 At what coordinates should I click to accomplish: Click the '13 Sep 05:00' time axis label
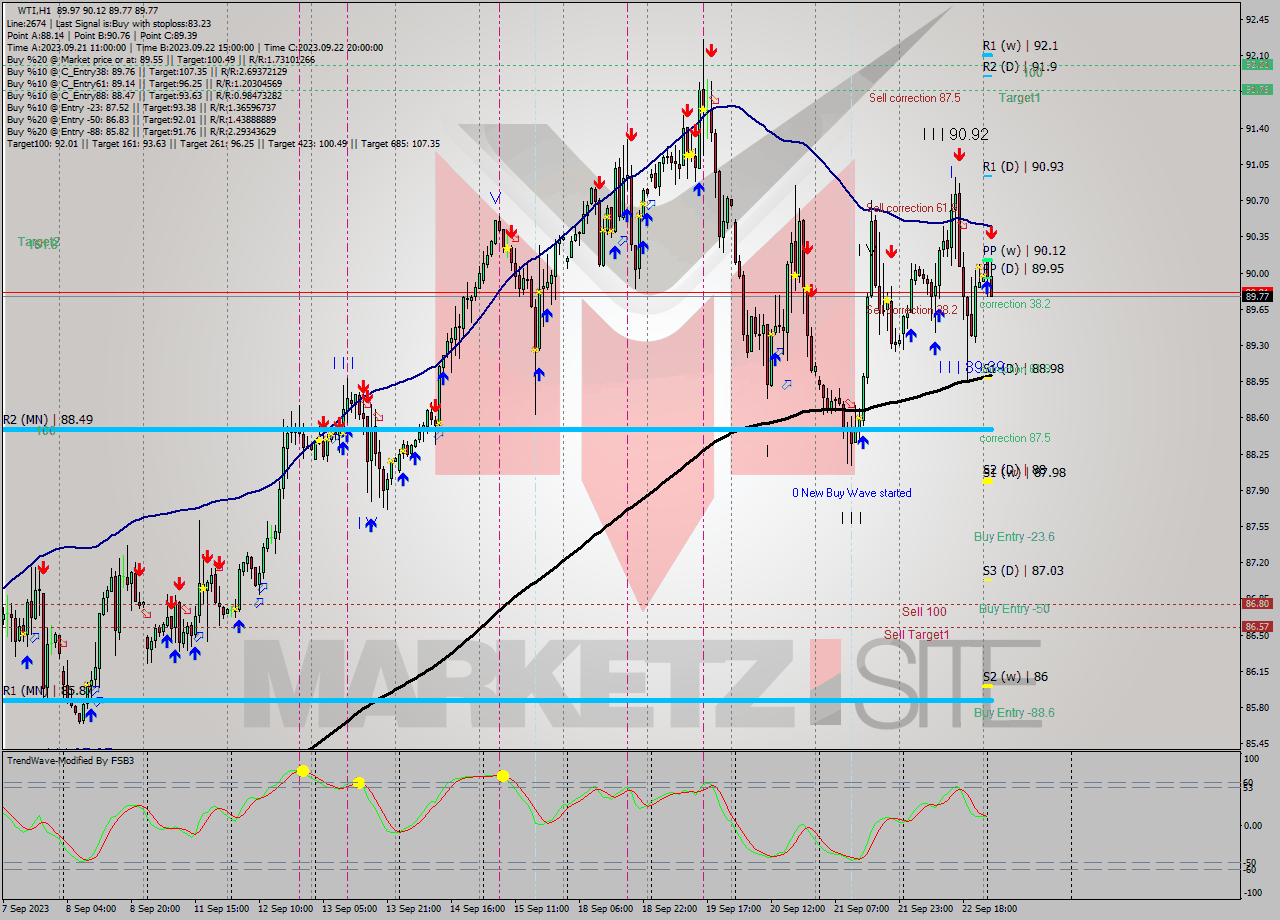click(x=348, y=909)
